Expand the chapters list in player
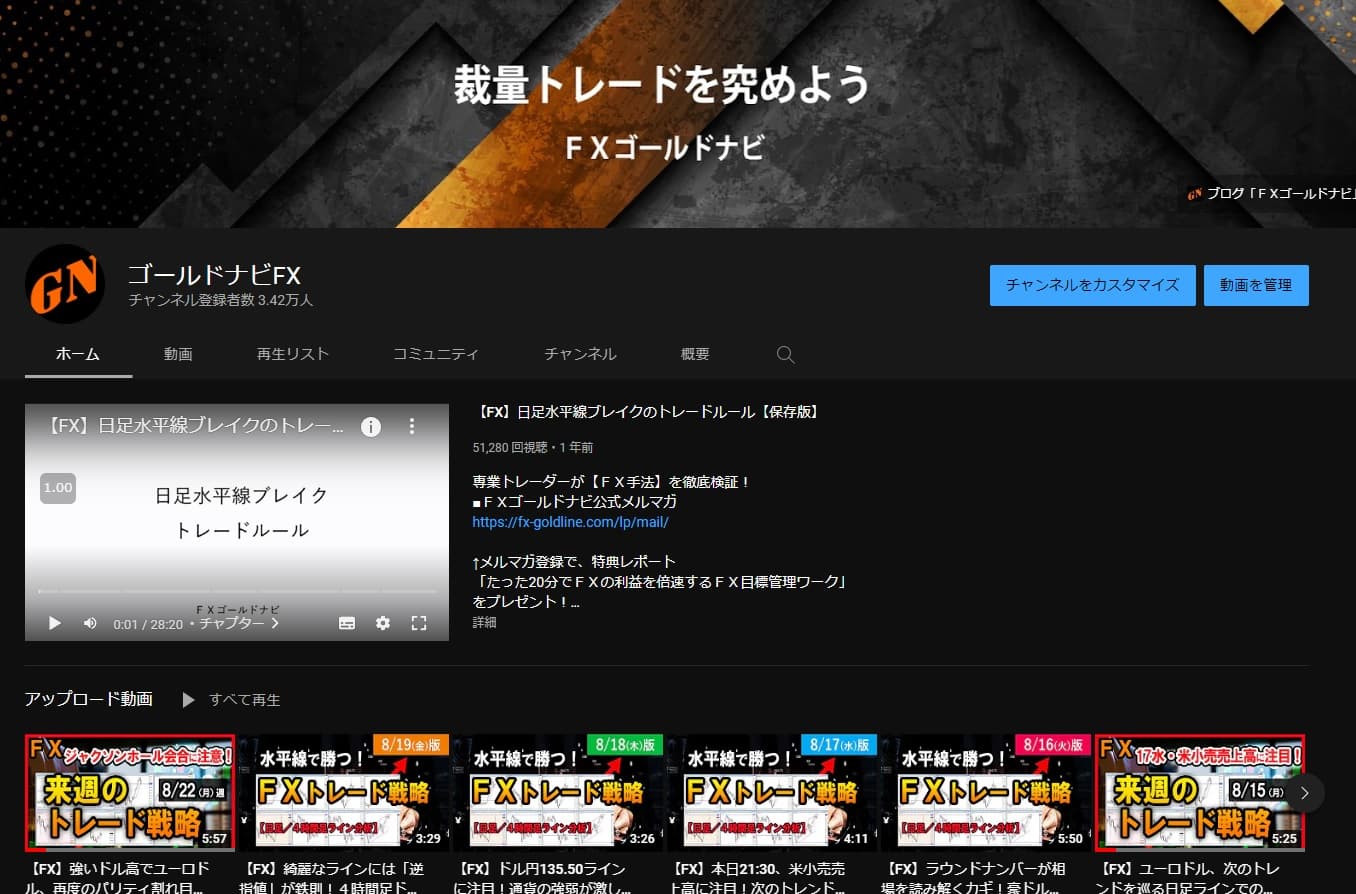Screen dimensions: 1356x894 point(240,623)
